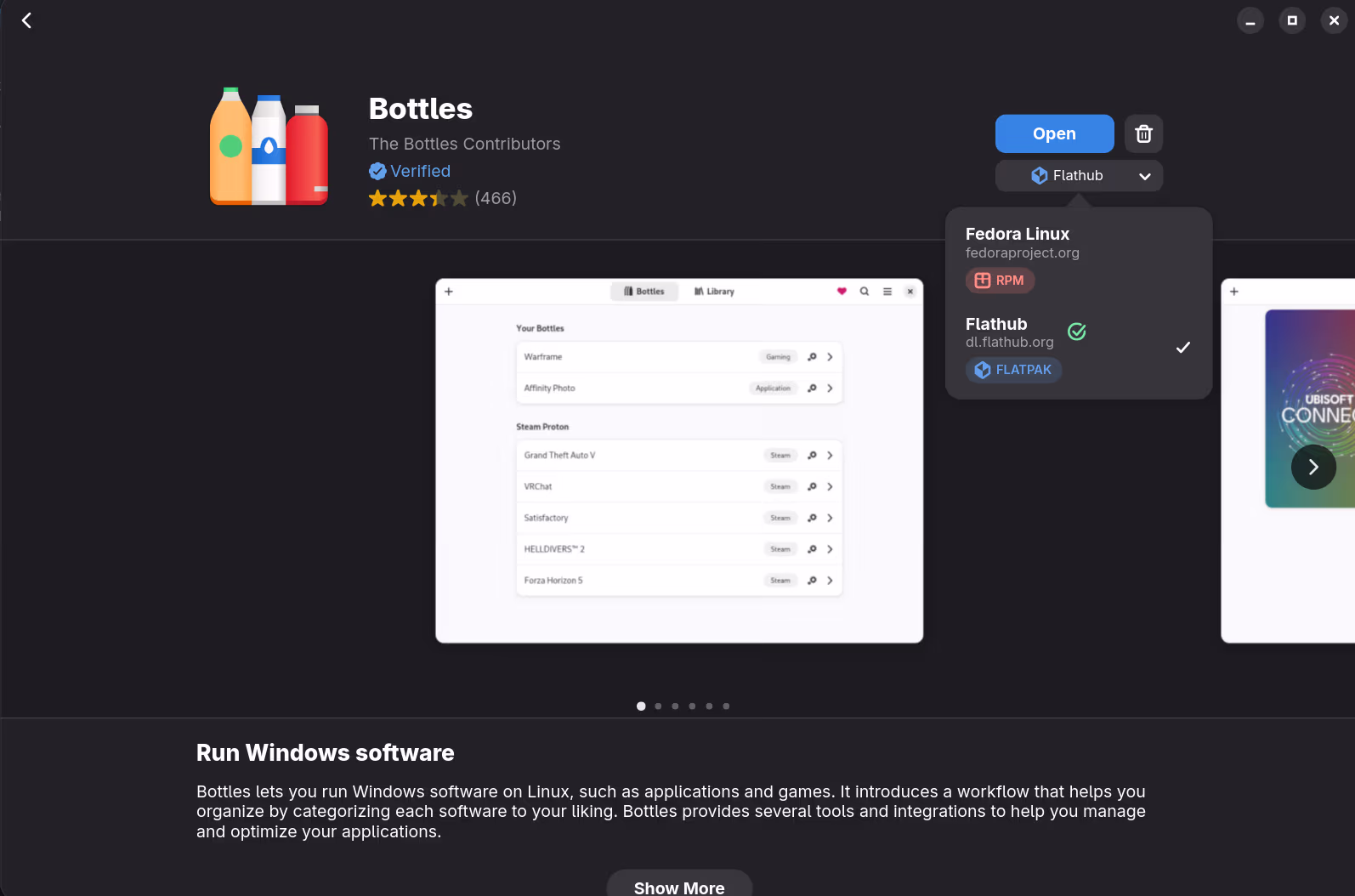Click the plus icon in the Bottles screenshot
The image size is (1355, 896).
449,292
